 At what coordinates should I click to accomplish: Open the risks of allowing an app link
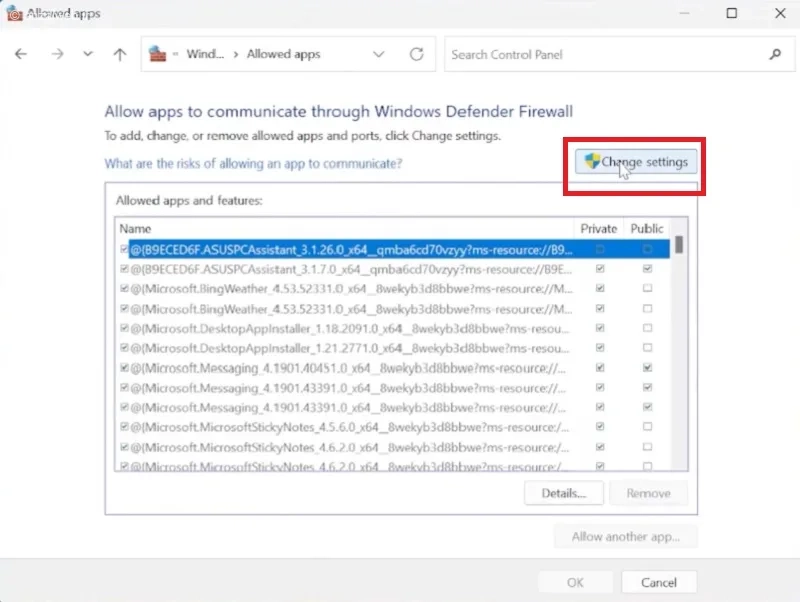click(x=253, y=164)
